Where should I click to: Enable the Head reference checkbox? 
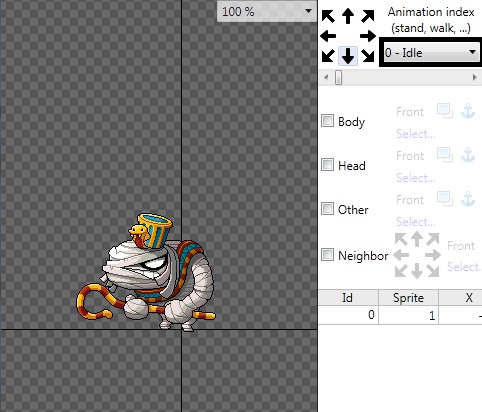[327, 165]
